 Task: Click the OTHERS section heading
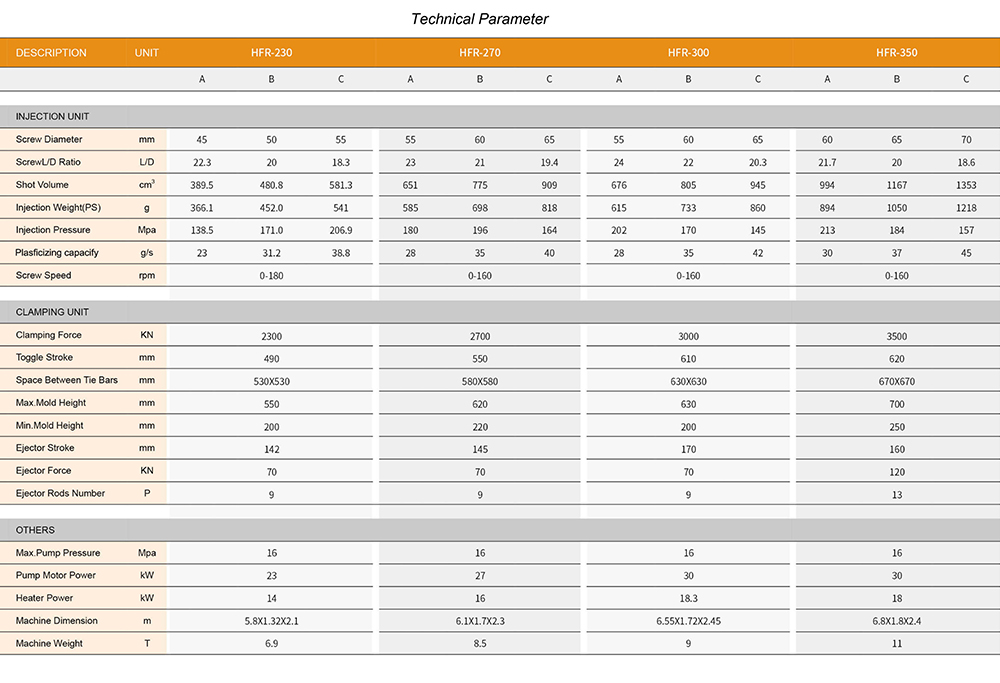coord(36,530)
